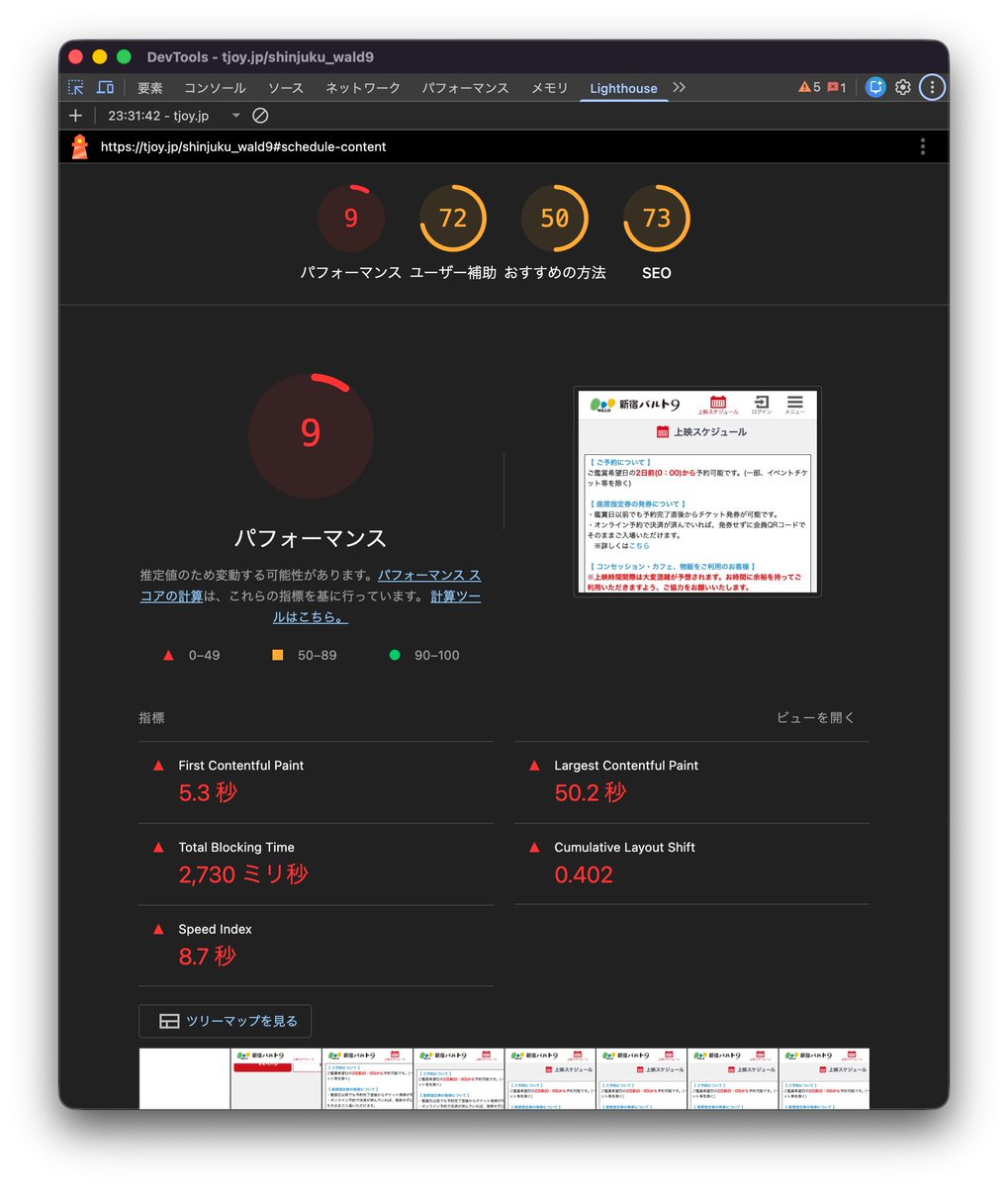Click the Cumulative Layout Shift metric label

point(624,848)
